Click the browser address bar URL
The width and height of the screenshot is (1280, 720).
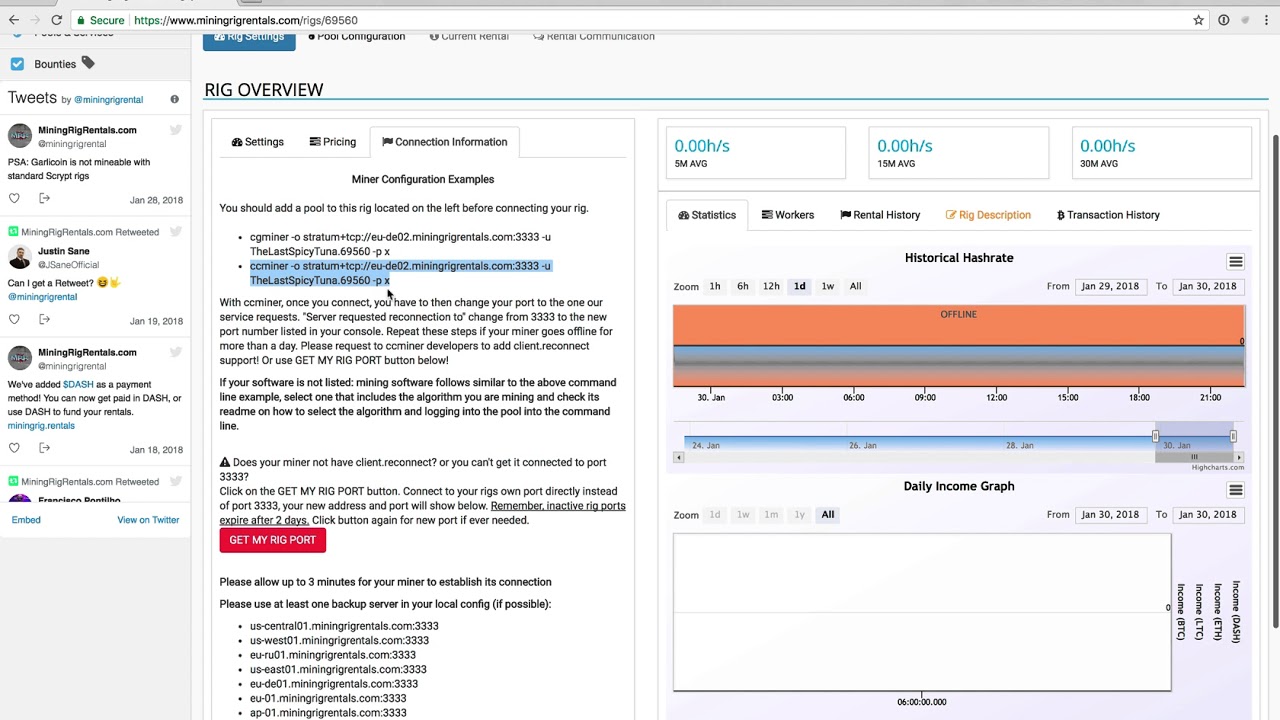245,20
